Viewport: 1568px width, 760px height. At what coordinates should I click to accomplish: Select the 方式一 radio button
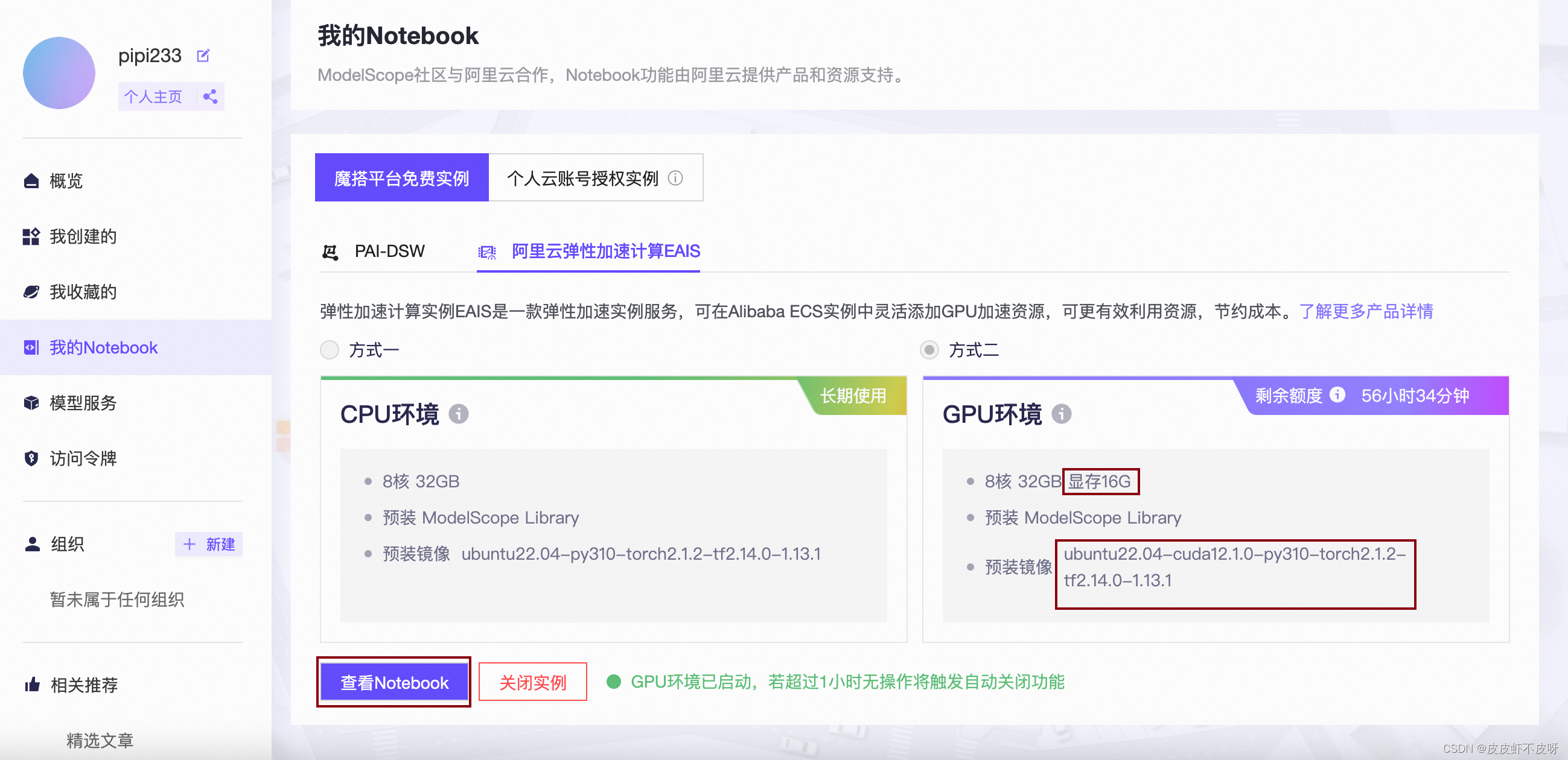click(x=330, y=350)
